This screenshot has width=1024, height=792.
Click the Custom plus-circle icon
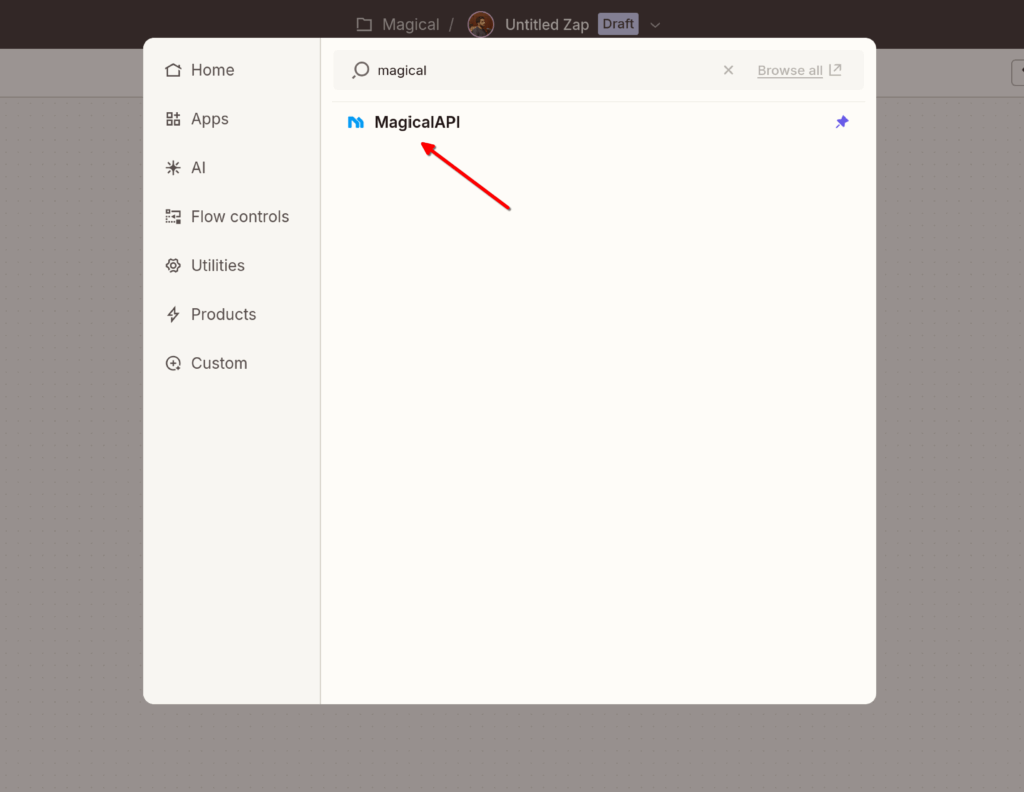coord(173,364)
